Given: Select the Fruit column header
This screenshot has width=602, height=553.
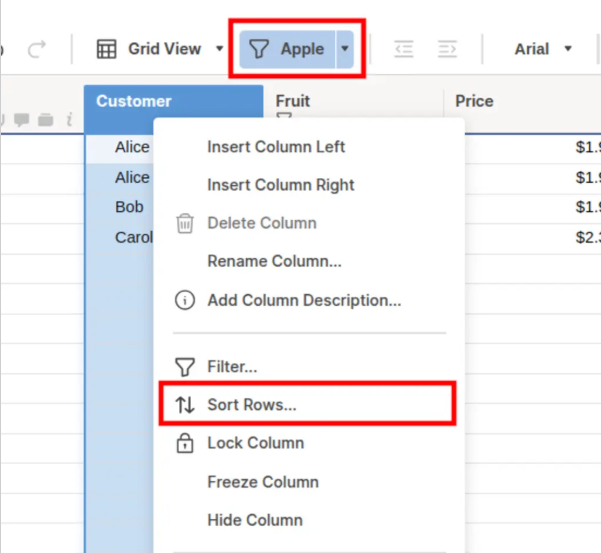Looking at the screenshot, I should [353, 101].
